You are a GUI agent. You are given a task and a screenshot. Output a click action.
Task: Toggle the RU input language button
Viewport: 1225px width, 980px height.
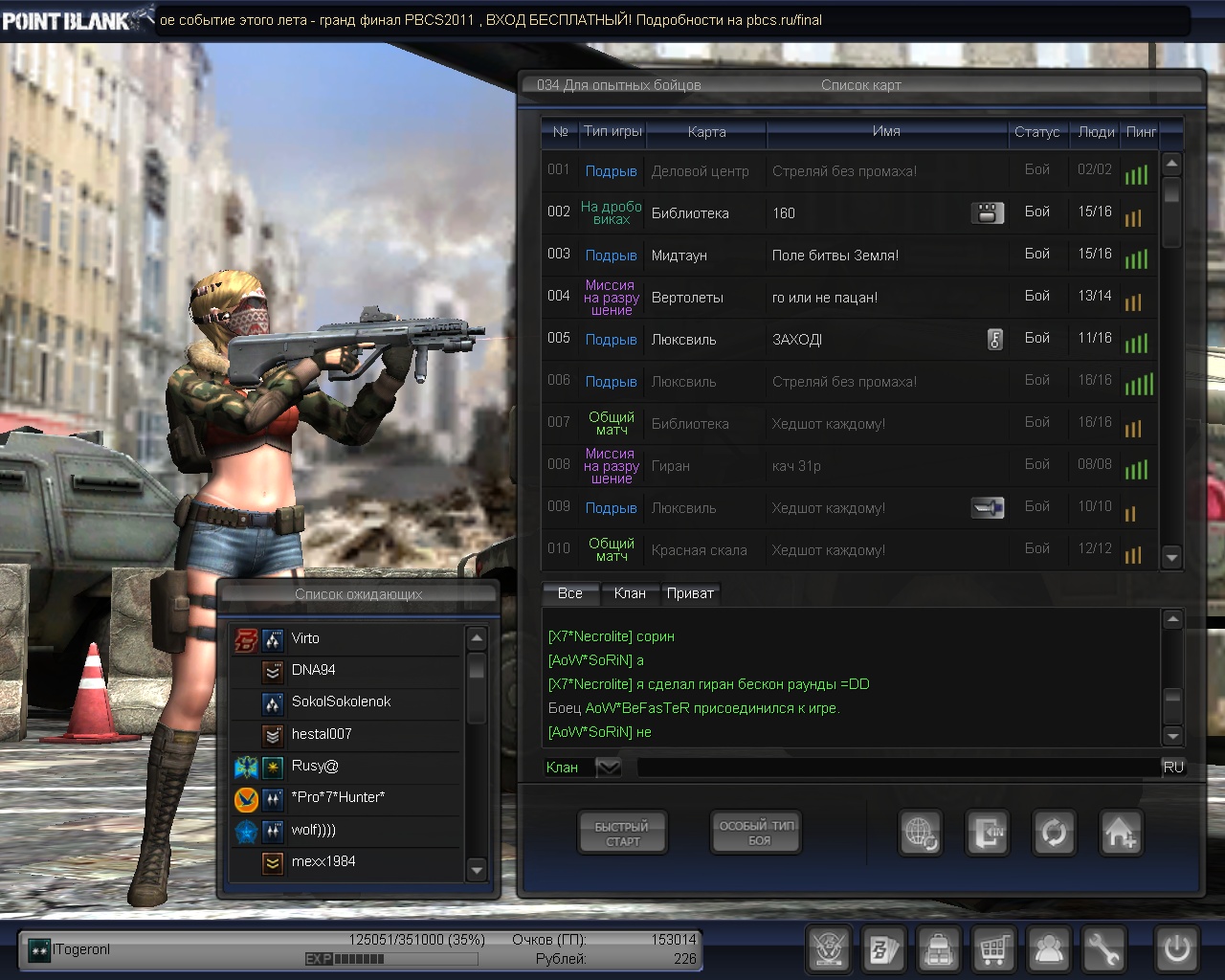[x=1173, y=768]
